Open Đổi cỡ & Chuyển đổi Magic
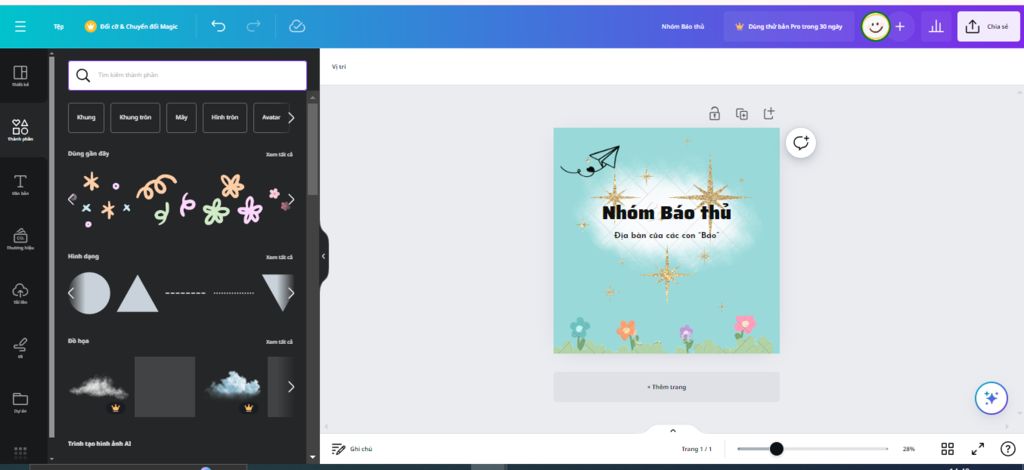 pos(131,27)
